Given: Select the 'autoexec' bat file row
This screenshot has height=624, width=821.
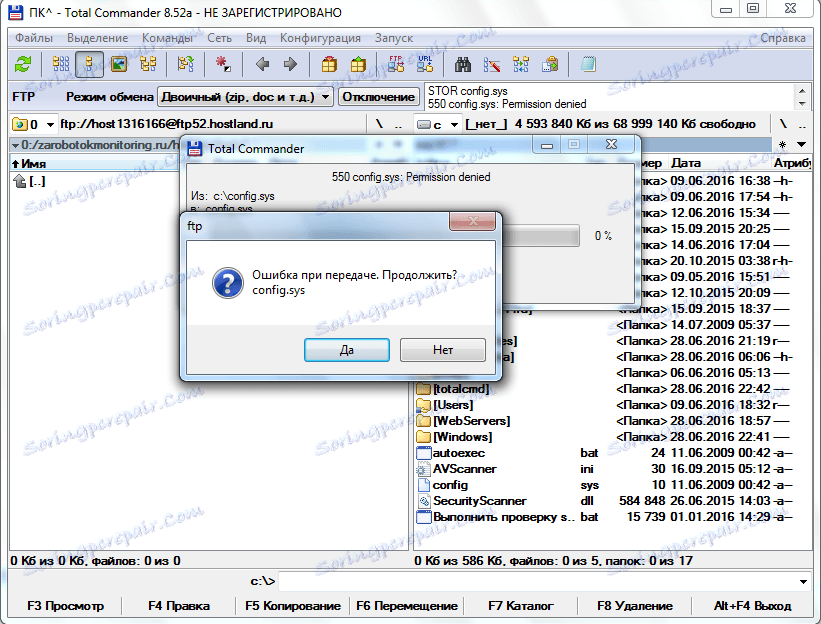Looking at the screenshot, I should point(613,453).
